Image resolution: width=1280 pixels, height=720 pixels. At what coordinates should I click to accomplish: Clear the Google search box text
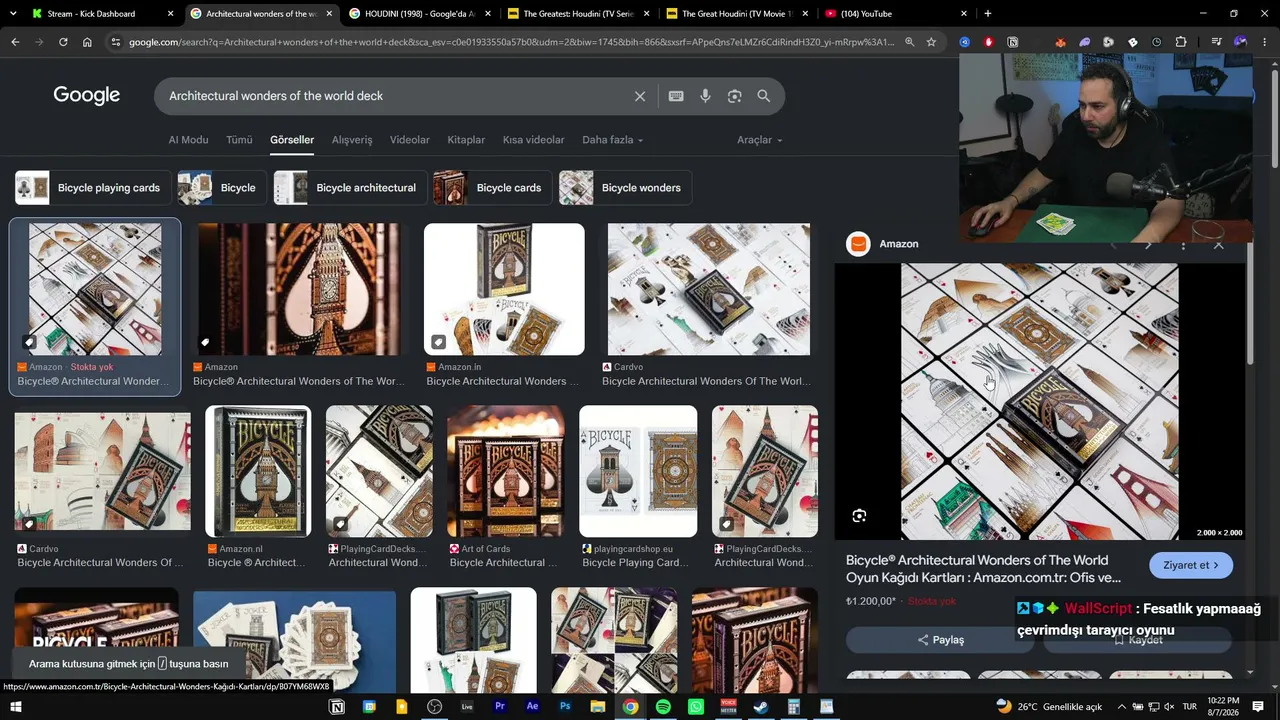point(640,96)
